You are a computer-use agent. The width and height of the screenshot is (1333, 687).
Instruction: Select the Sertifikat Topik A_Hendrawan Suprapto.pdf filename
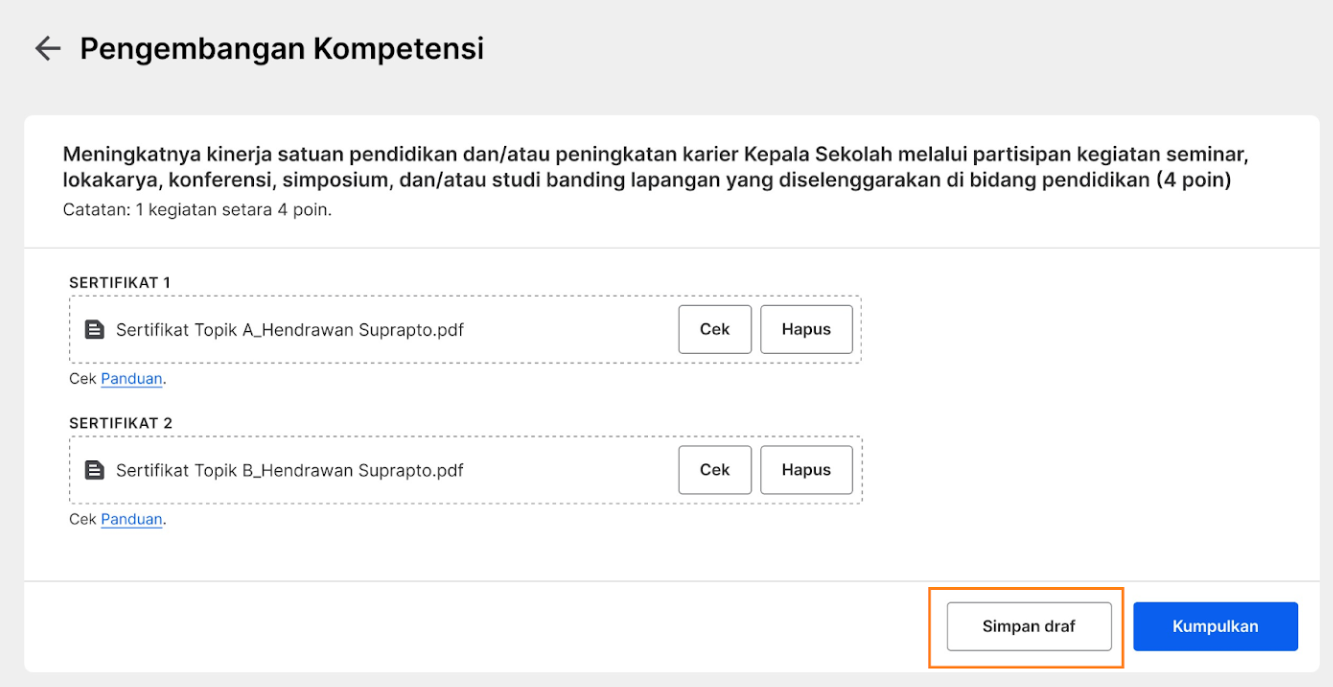[x=290, y=329]
